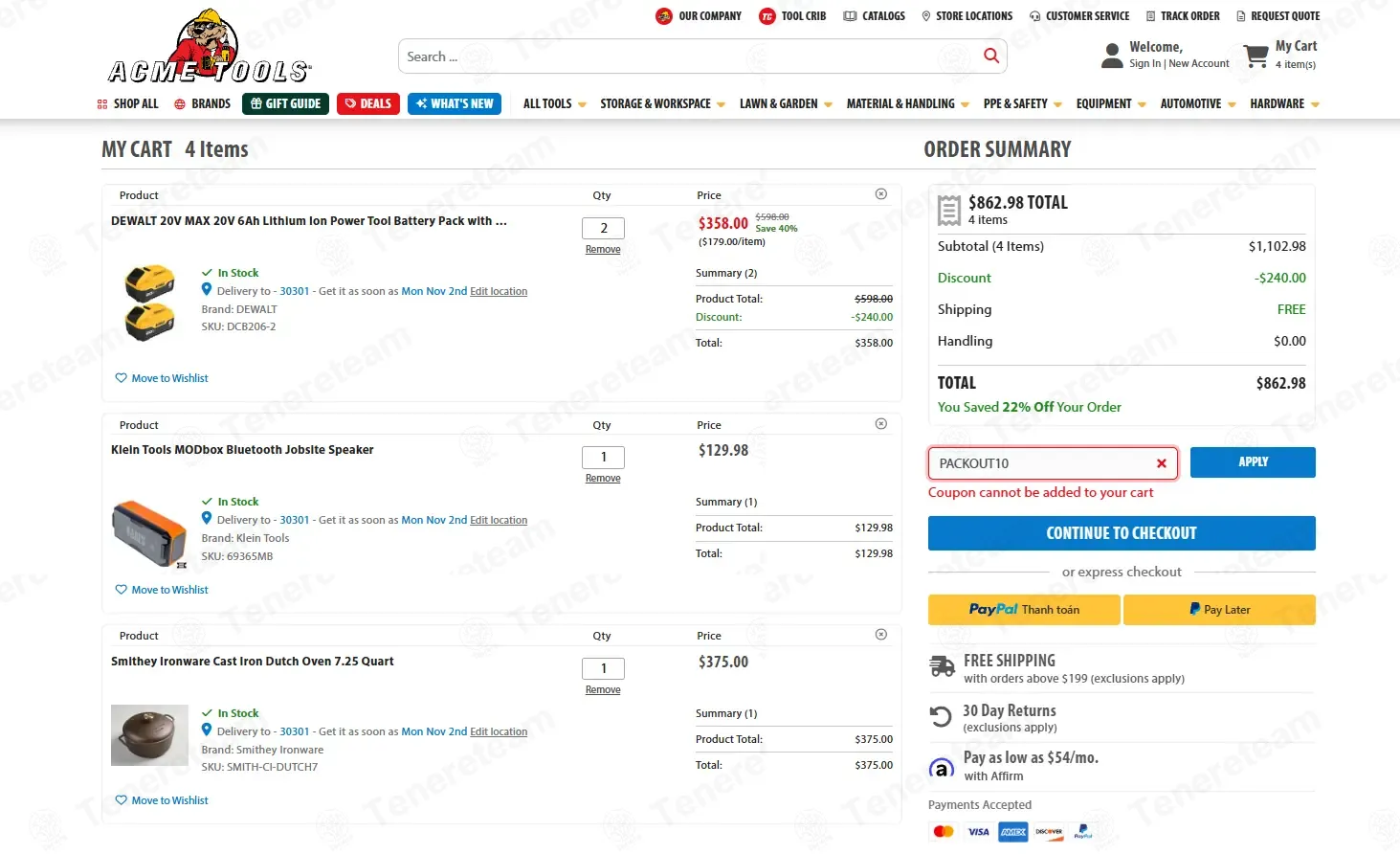Click the heart icon for Klein speaker wishlist
Screen dimensions: 1400x854
click(x=121, y=590)
